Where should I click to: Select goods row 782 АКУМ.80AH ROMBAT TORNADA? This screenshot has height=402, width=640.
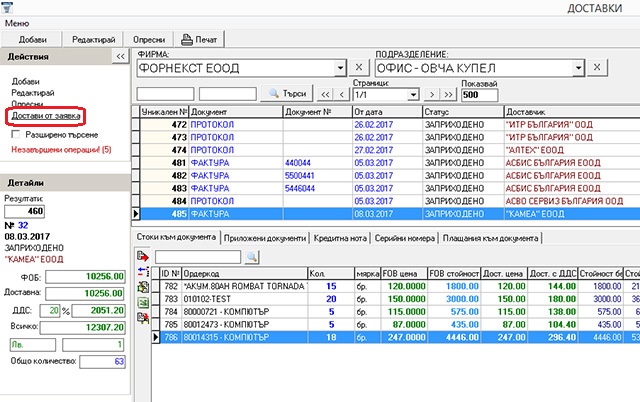(x=396, y=286)
